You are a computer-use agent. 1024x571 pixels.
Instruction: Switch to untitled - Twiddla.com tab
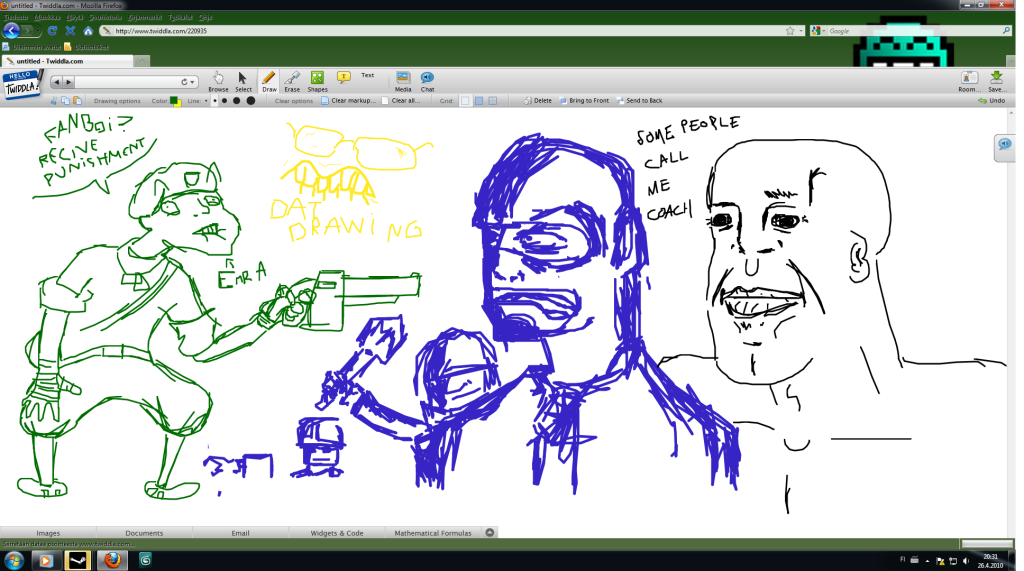click(67, 61)
